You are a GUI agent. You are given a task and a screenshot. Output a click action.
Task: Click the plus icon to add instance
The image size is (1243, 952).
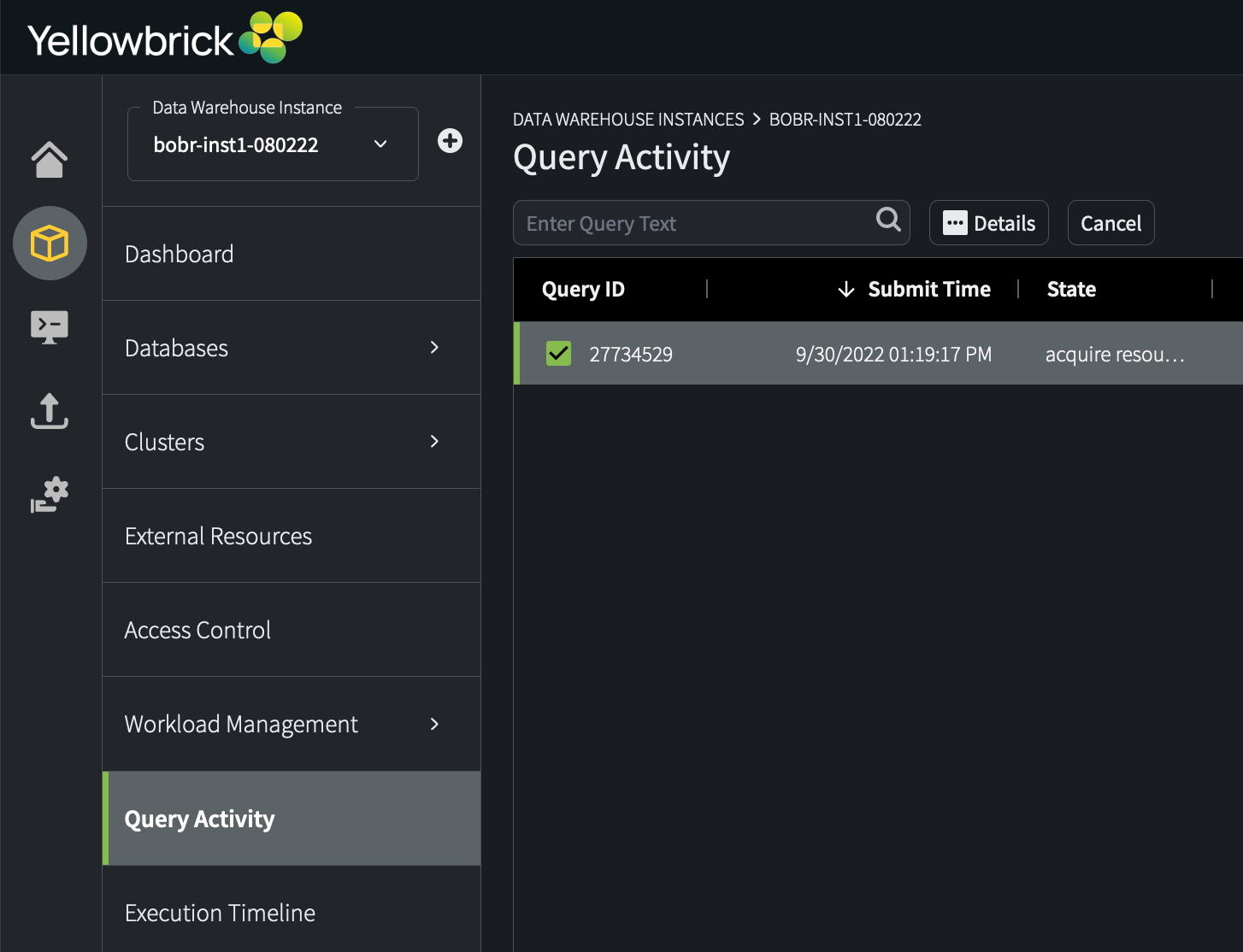[x=450, y=141]
